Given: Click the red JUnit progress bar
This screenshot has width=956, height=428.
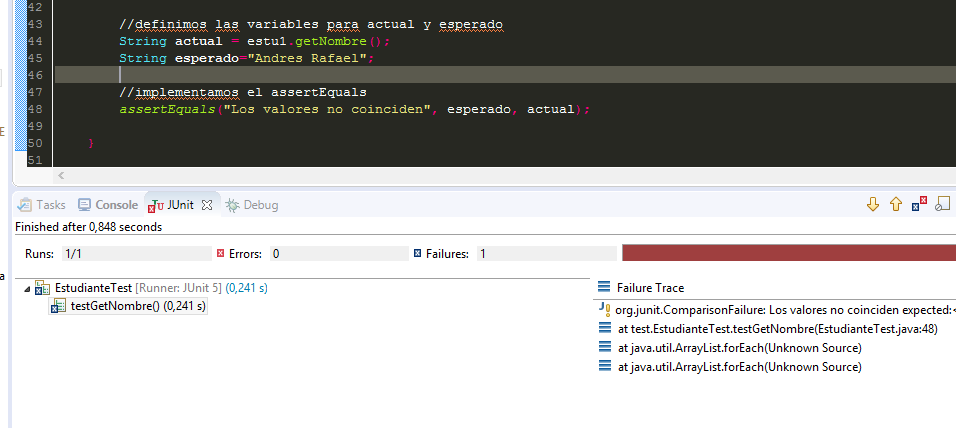Looking at the screenshot, I should pyautogui.click(x=789, y=253).
